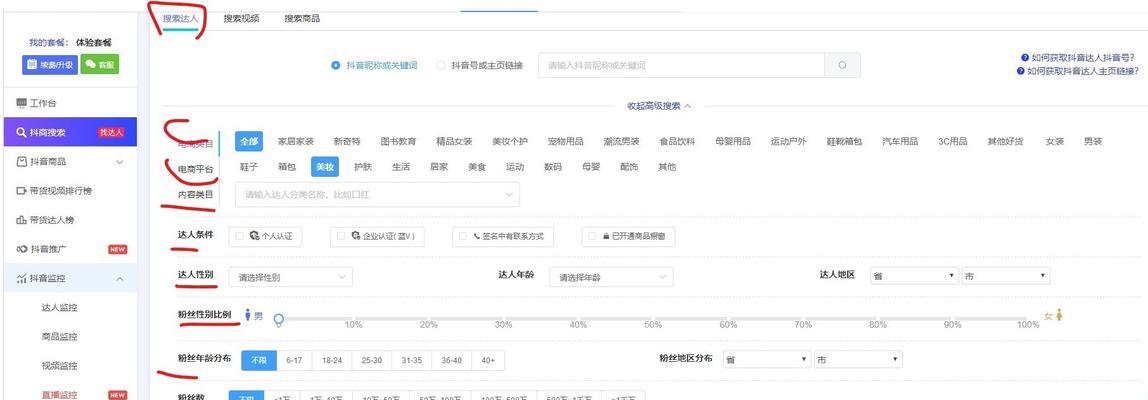Select the 宠物用品 category
This screenshot has height=400, width=1148.
click(x=565, y=141)
